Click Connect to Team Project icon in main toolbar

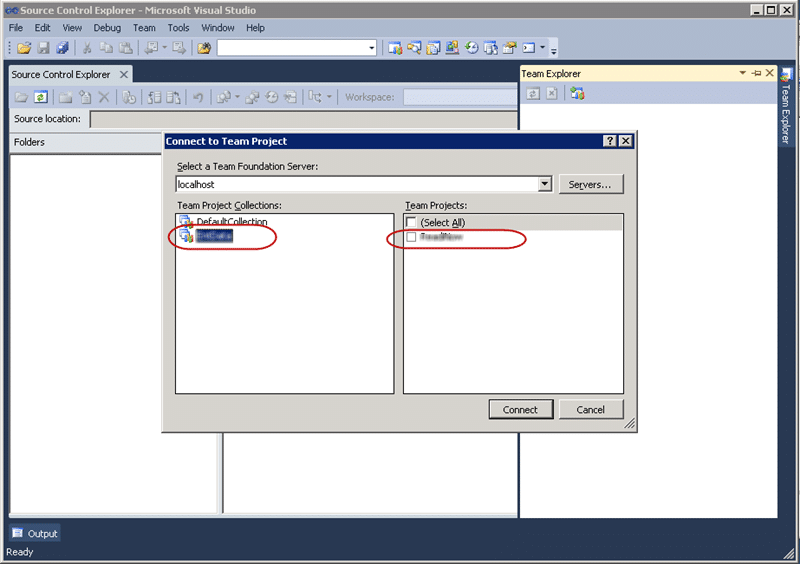(394, 48)
